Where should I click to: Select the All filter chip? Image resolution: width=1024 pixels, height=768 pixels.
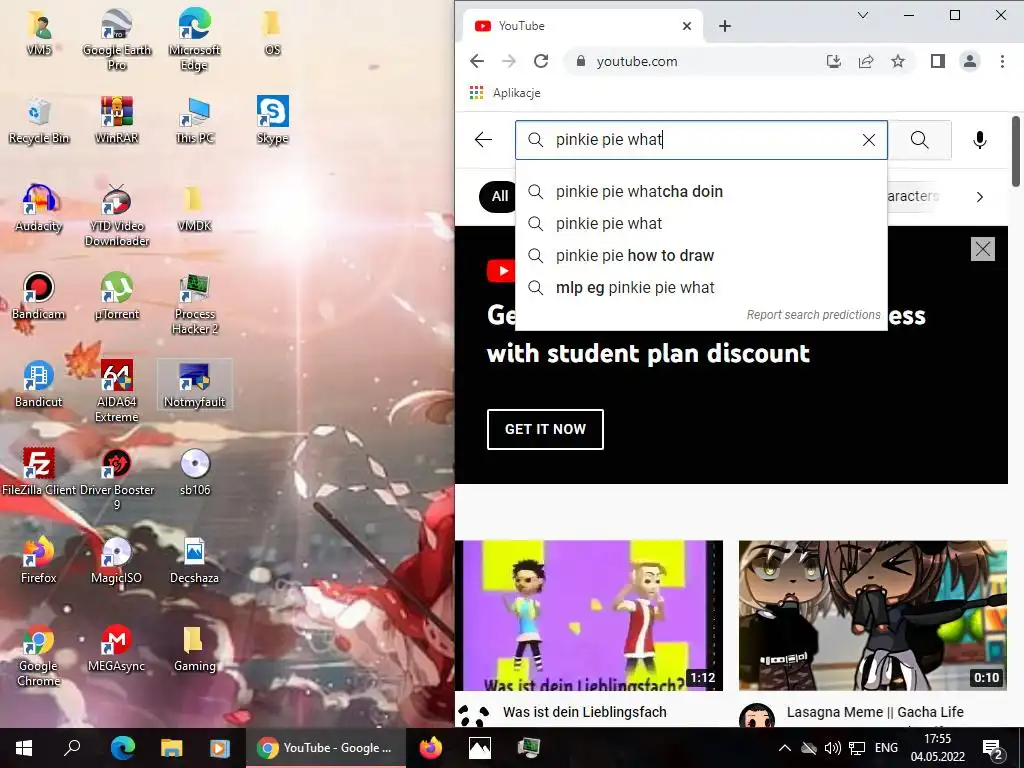(499, 196)
